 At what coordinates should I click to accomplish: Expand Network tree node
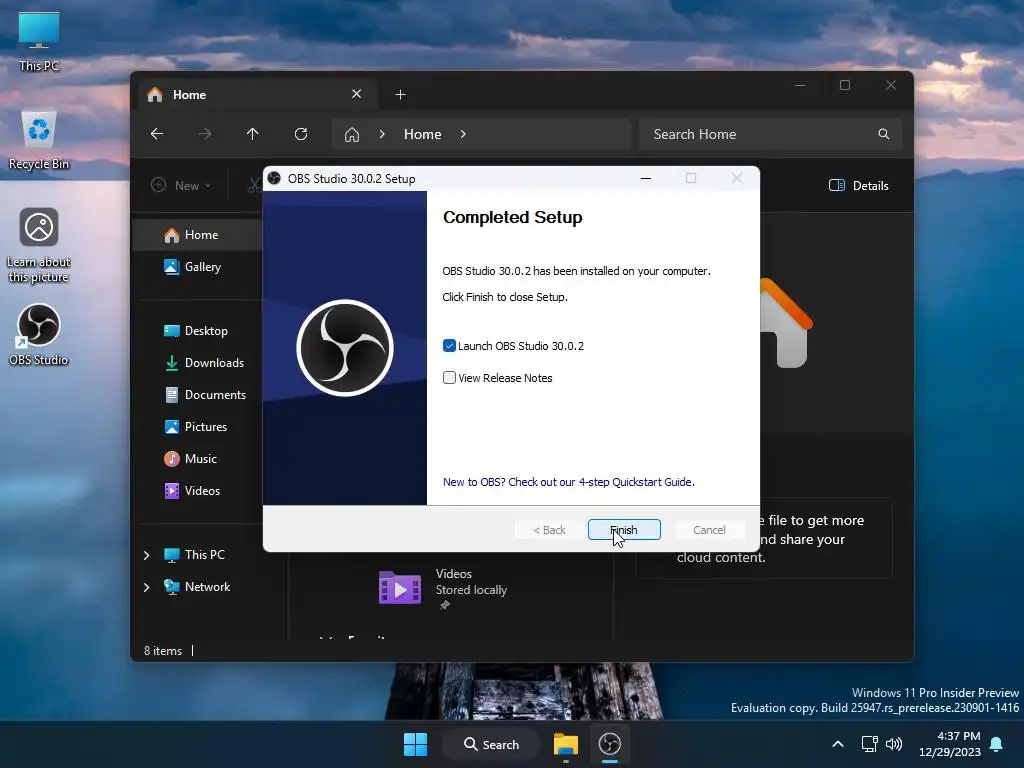click(146, 587)
